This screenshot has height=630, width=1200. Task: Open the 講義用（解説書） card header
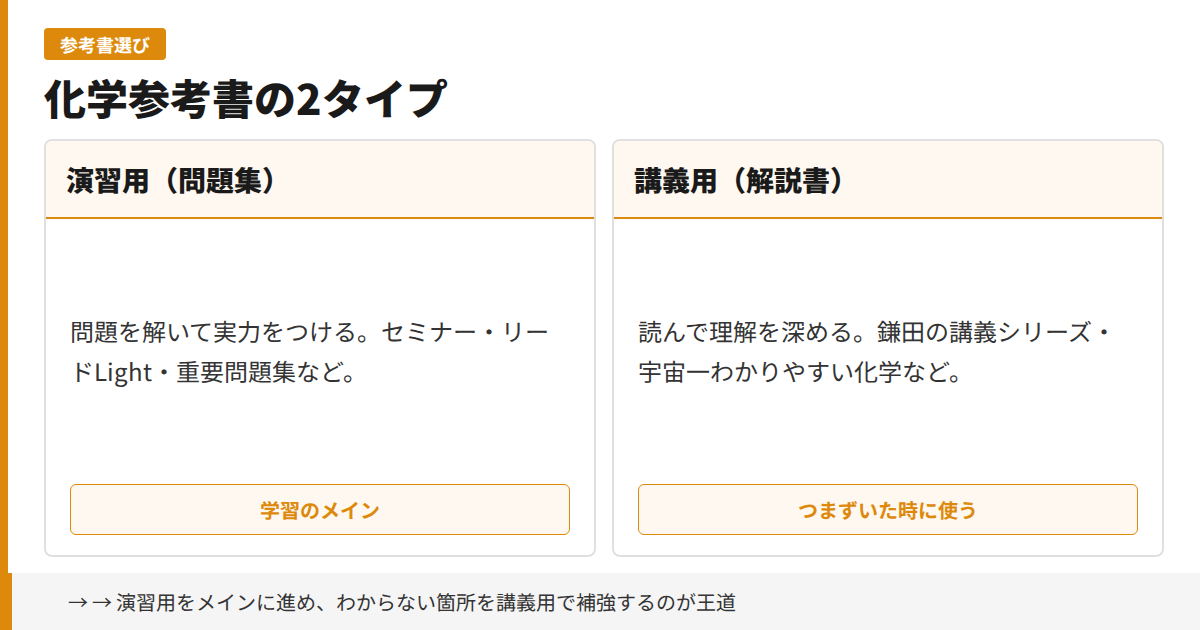(x=738, y=180)
